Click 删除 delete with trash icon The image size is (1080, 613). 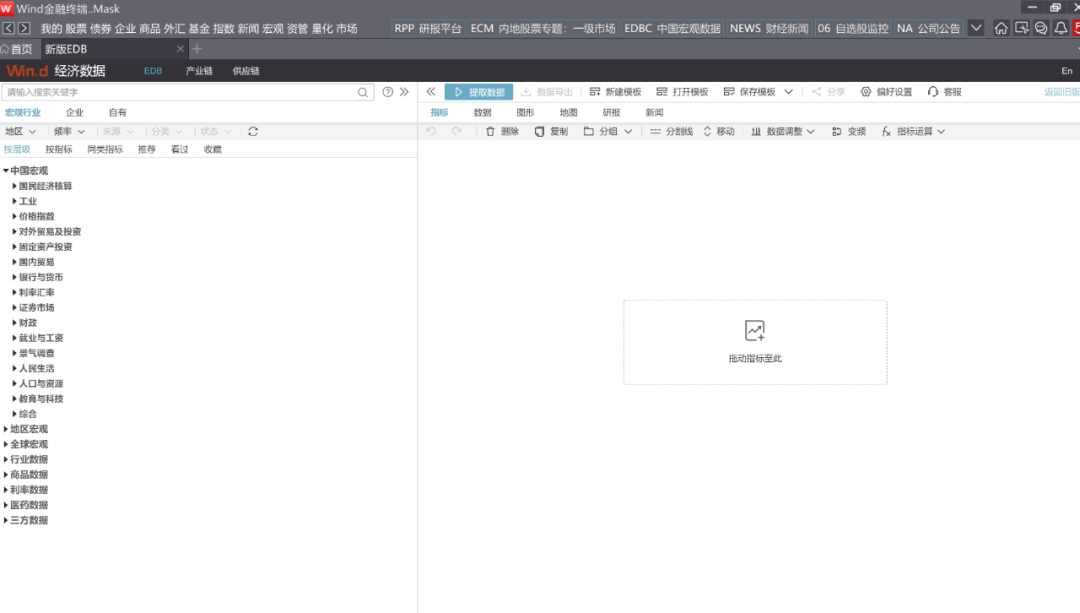click(x=502, y=131)
